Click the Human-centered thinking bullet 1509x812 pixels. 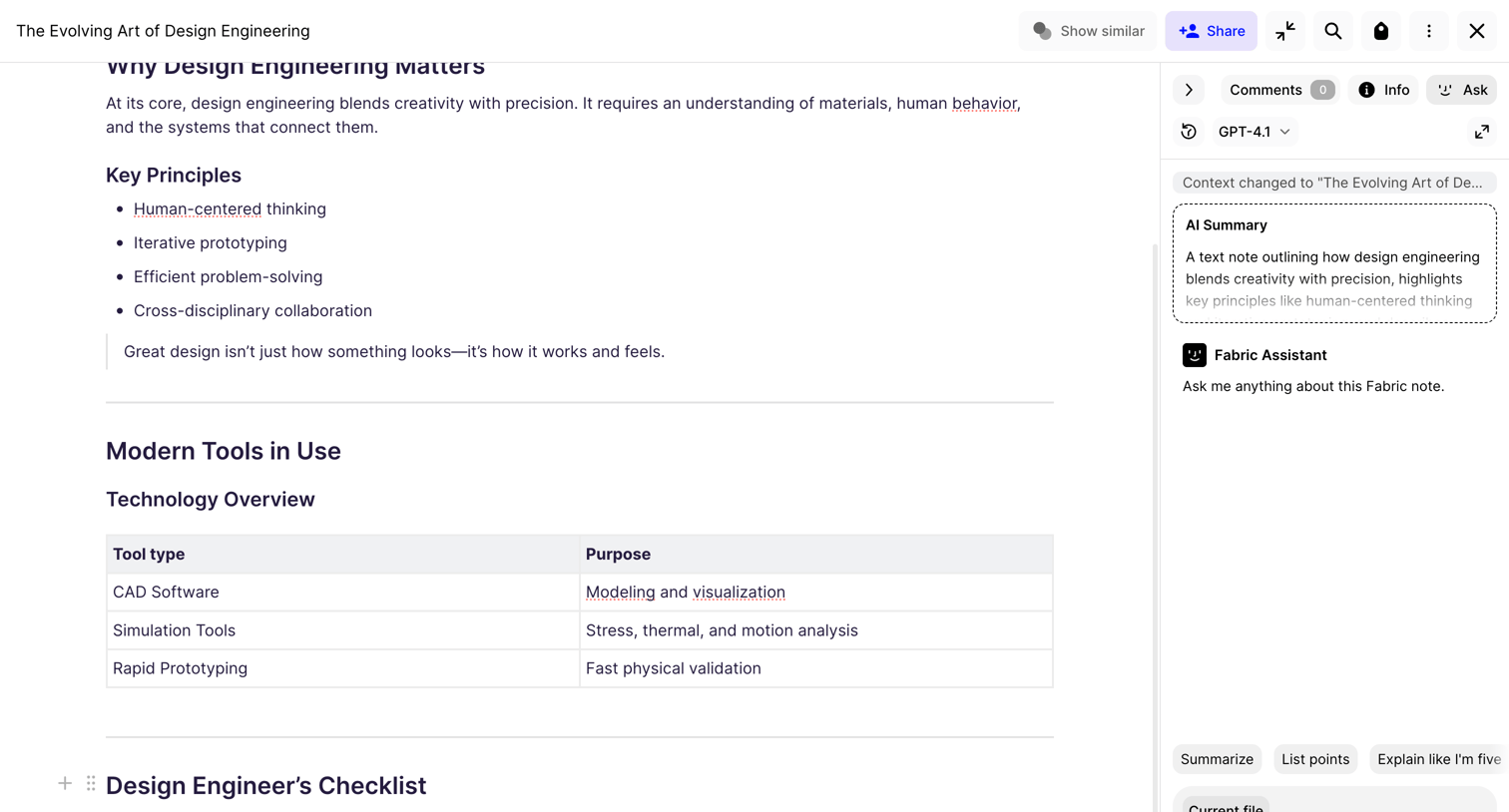pos(230,209)
